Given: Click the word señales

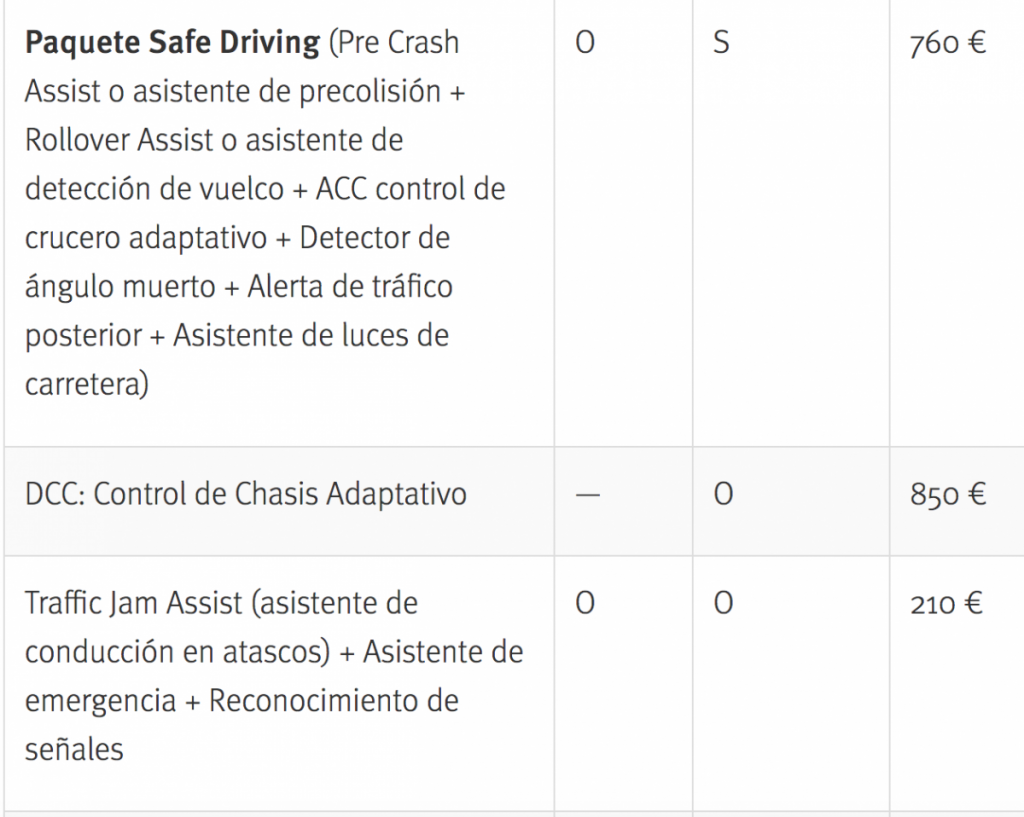Looking at the screenshot, I should click(74, 749).
